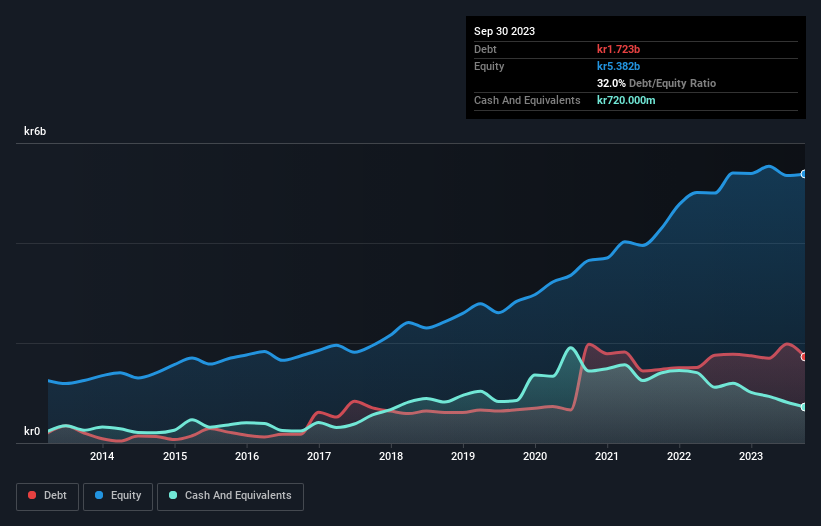Click the 2017 x-axis label
821x526 pixels.
click(x=319, y=456)
